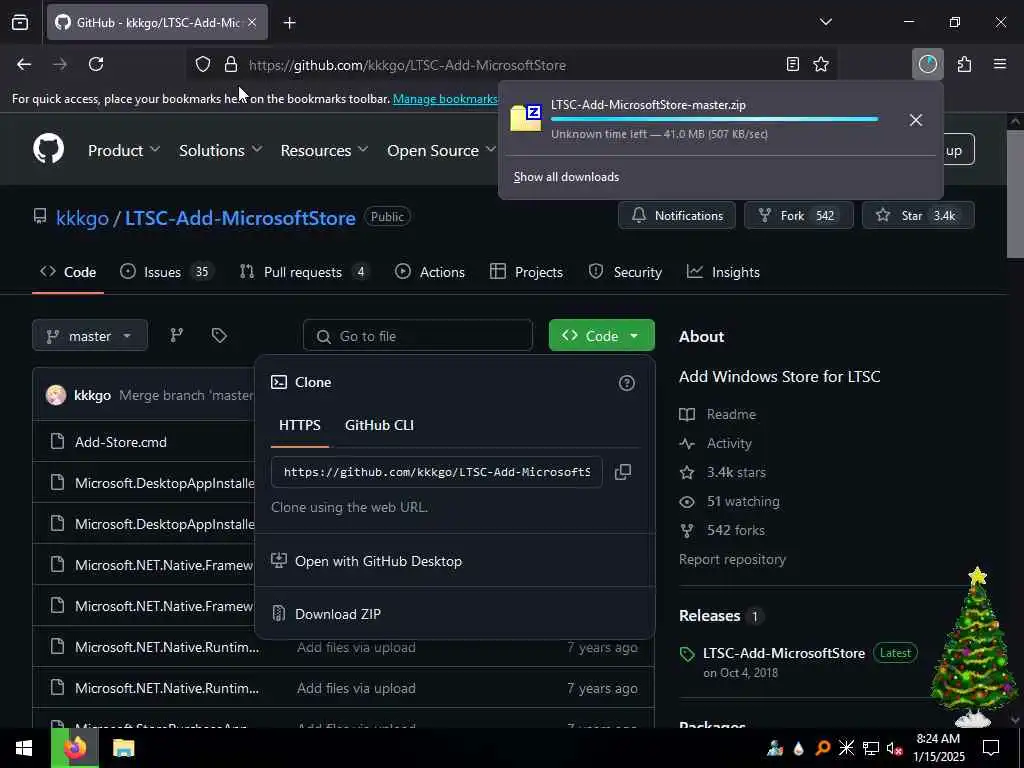Toggle the green Code dropdown button
Viewport: 1024px width, 768px height.
(x=601, y=335)
